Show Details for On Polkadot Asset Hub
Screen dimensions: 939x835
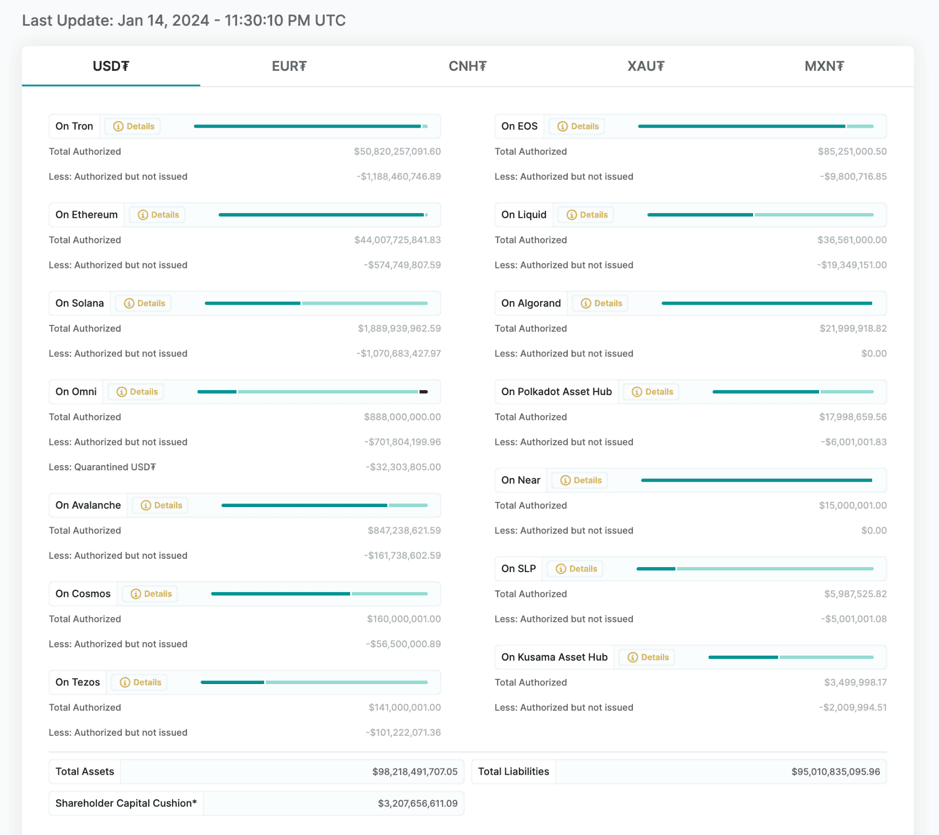coord(652,392)
